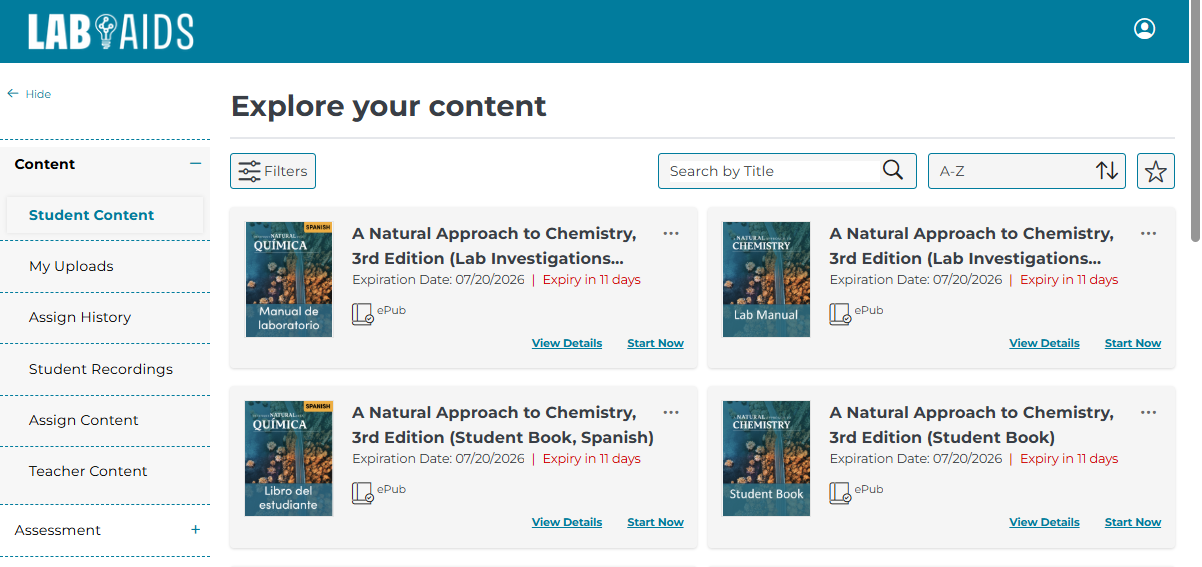Start Now on English Student Book
1202x567 pixels.
pyautogui.click(x=1133, y=522)
